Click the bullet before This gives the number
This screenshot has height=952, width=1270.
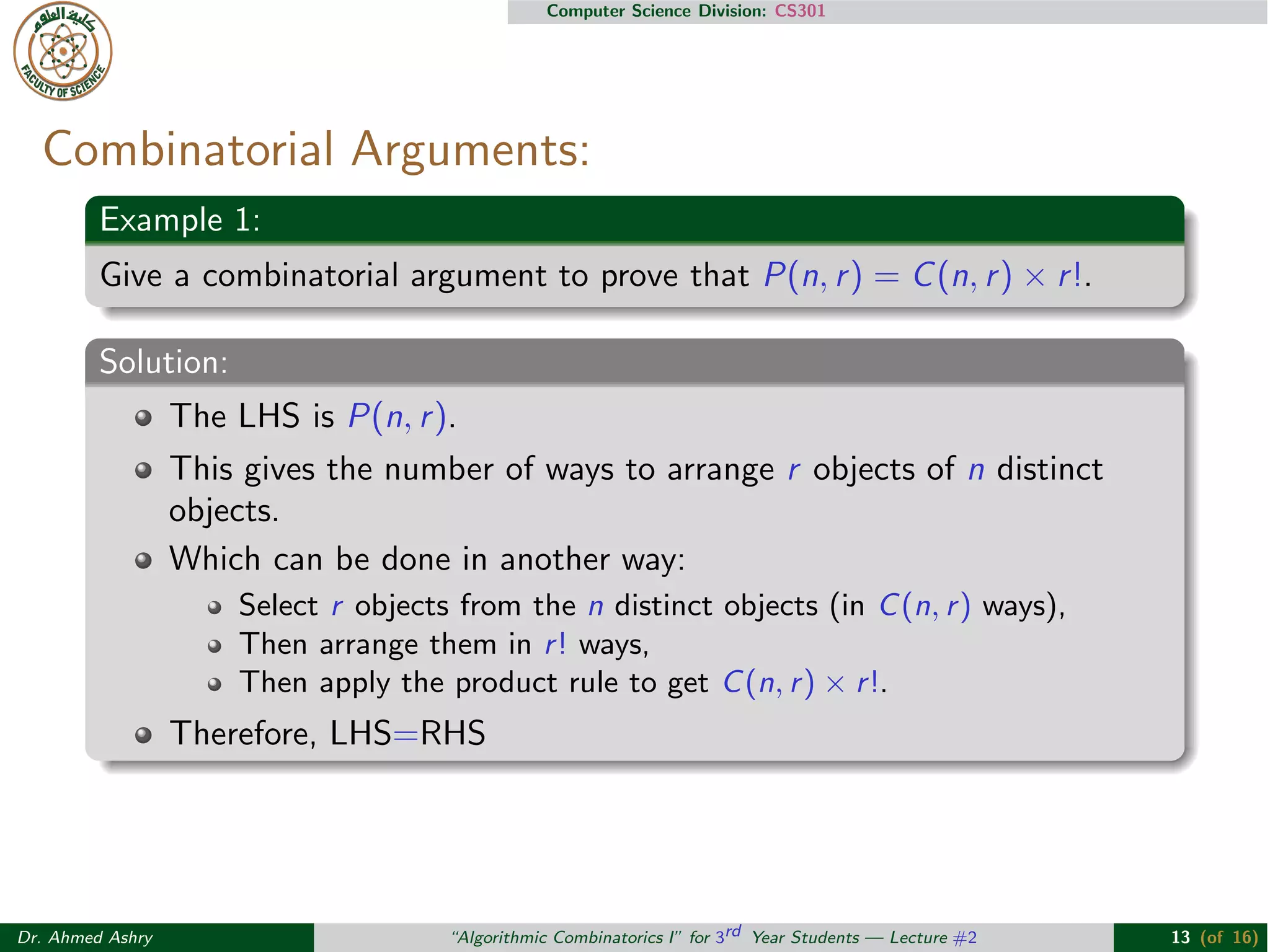143,470
